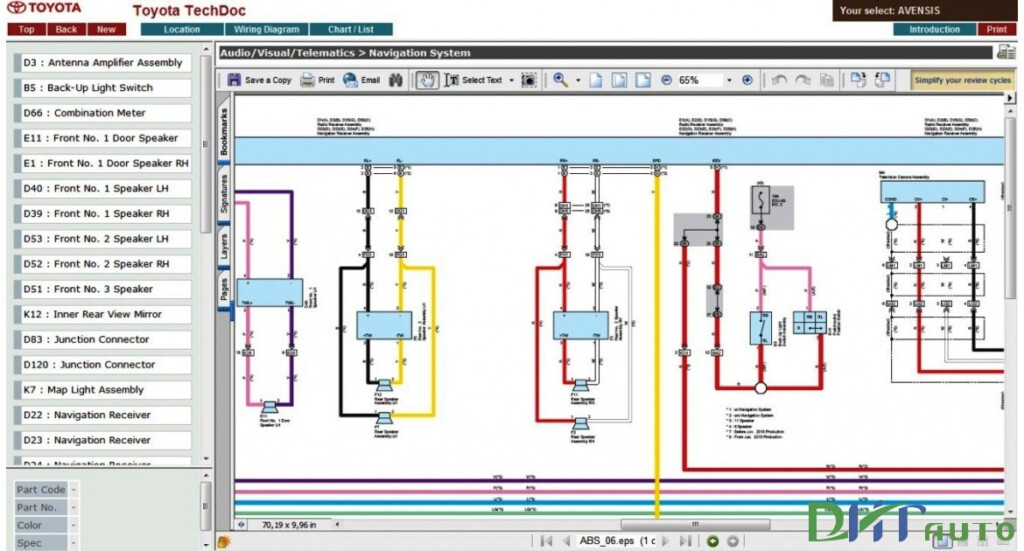Click the zoom in plus button
This screenshot has height=551, width=1024.
(747, 80)
